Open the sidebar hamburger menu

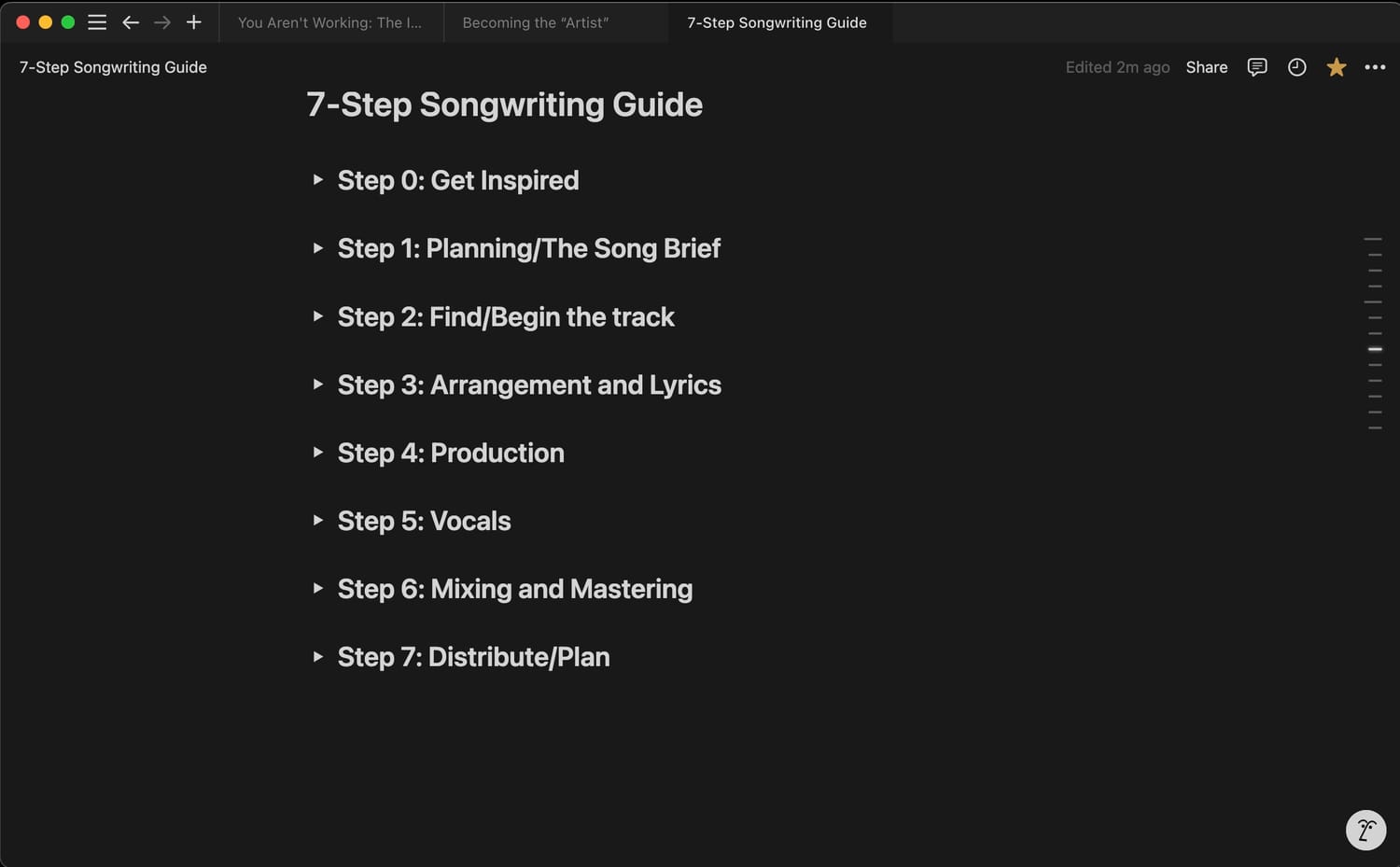(97, 22)
